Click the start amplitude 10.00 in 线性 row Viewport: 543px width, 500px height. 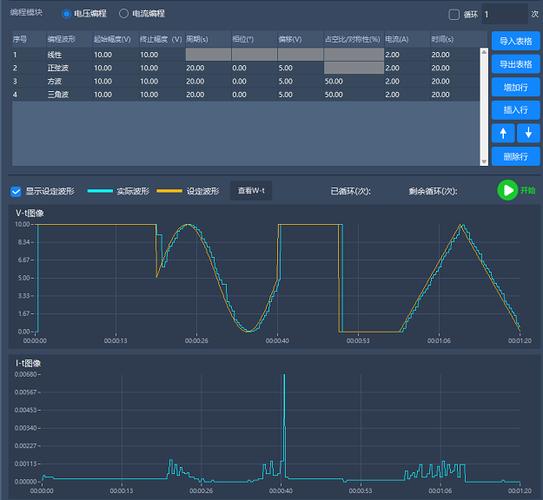click(103, 55)
